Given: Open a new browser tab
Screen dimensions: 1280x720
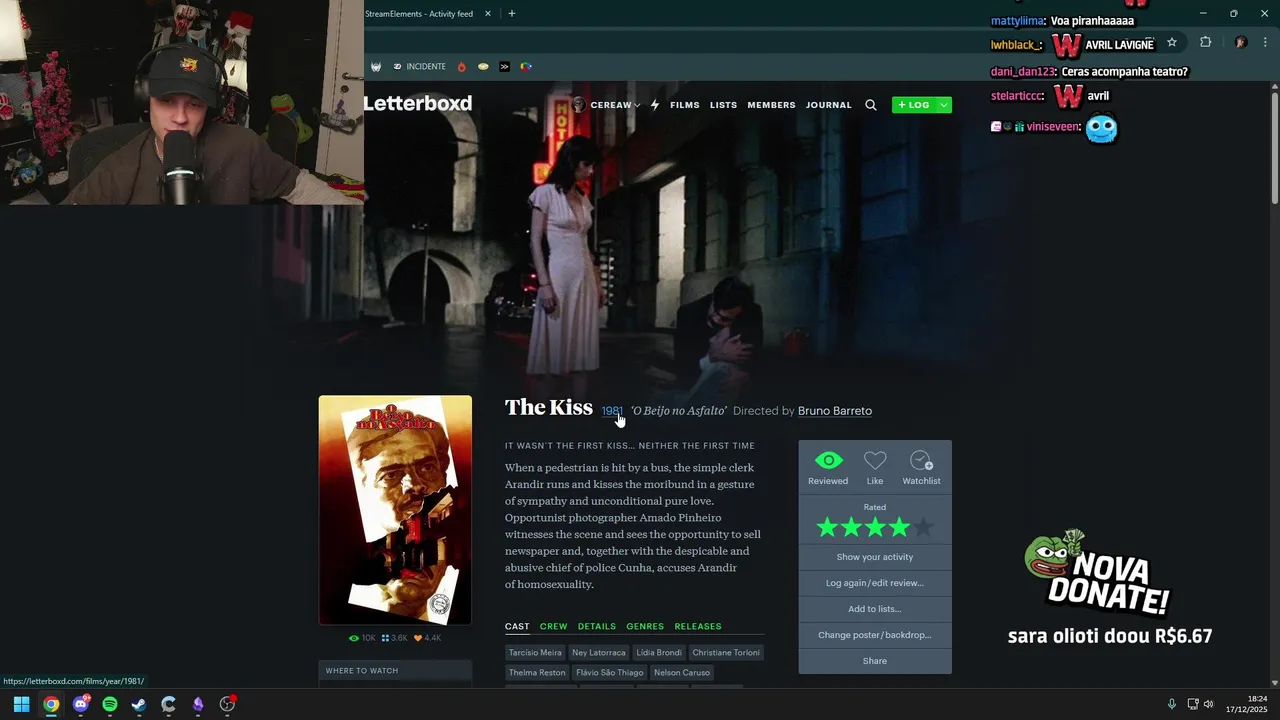Looking at the screenshot, I should (512, 14).
